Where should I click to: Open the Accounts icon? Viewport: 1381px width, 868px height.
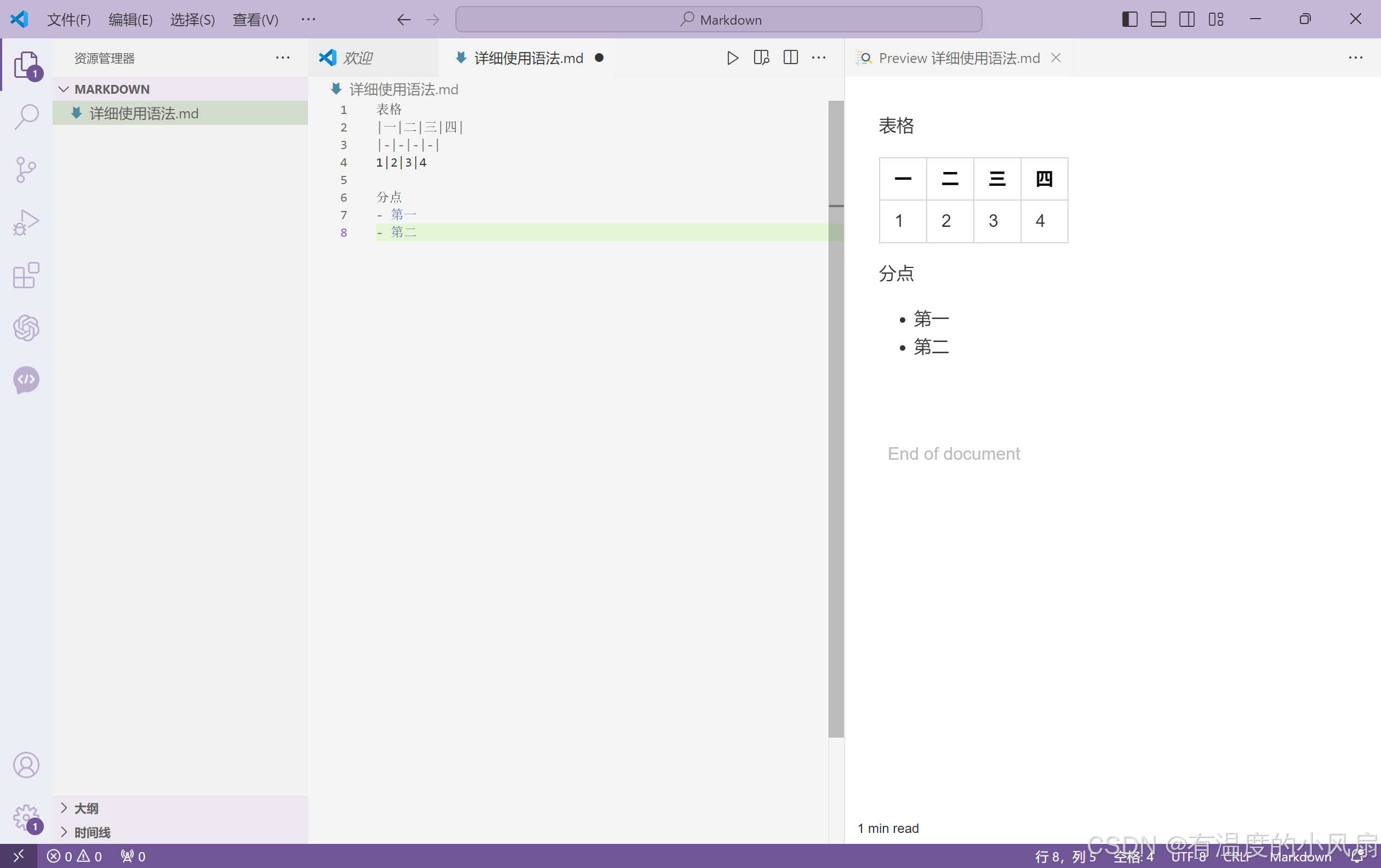tap(26, 765)
